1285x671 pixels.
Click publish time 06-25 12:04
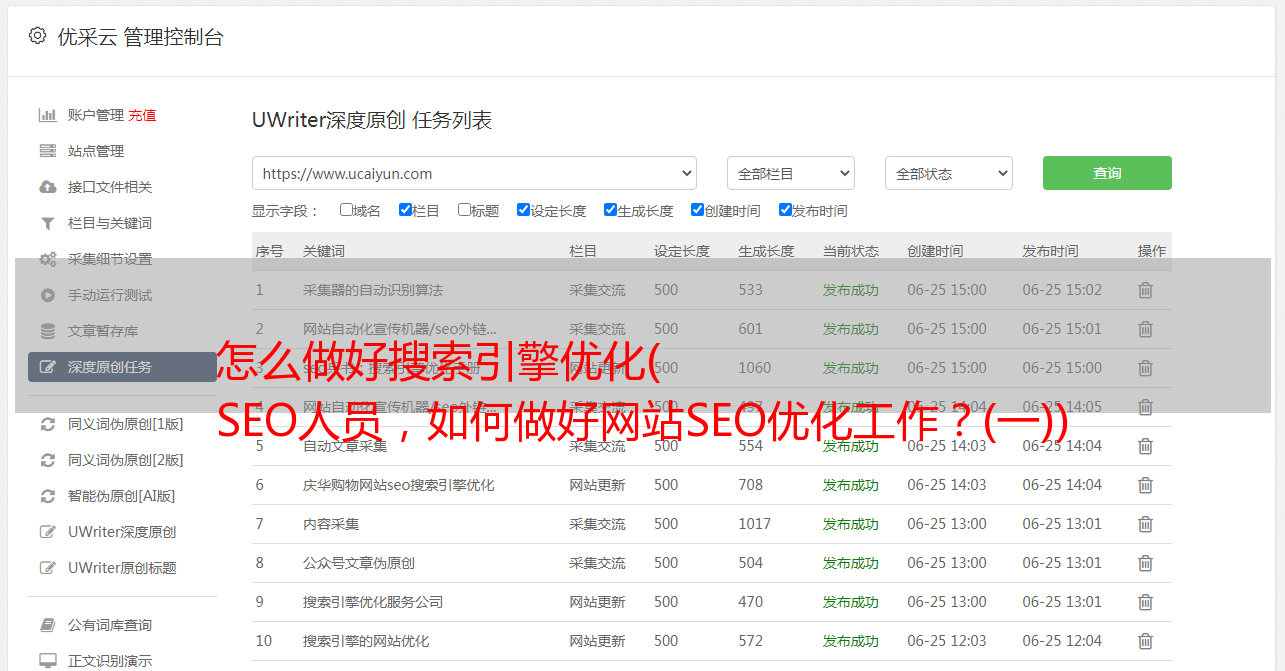(x=1062, y=641)
